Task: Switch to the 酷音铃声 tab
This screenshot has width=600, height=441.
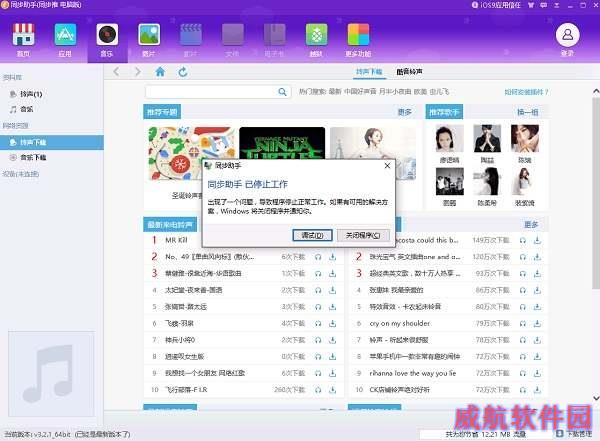Action: [x=409, y=72]
